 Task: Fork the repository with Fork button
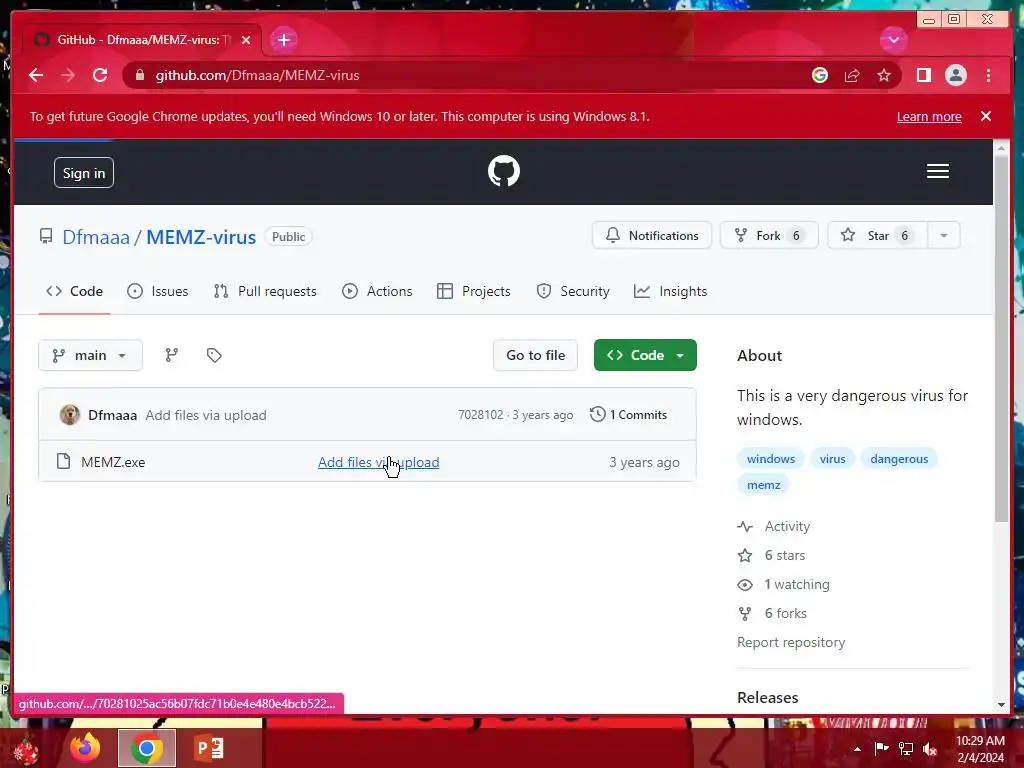tap(769, 235)
